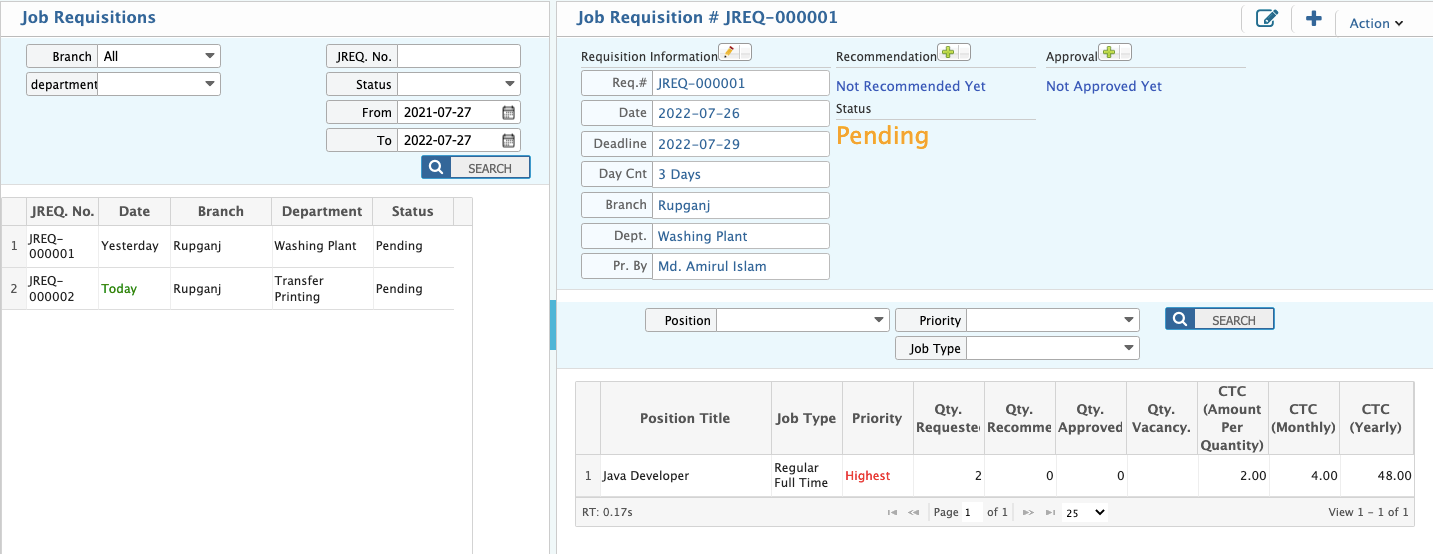
Task: Click Not Approved Yet text
Action: point(1104,86)
